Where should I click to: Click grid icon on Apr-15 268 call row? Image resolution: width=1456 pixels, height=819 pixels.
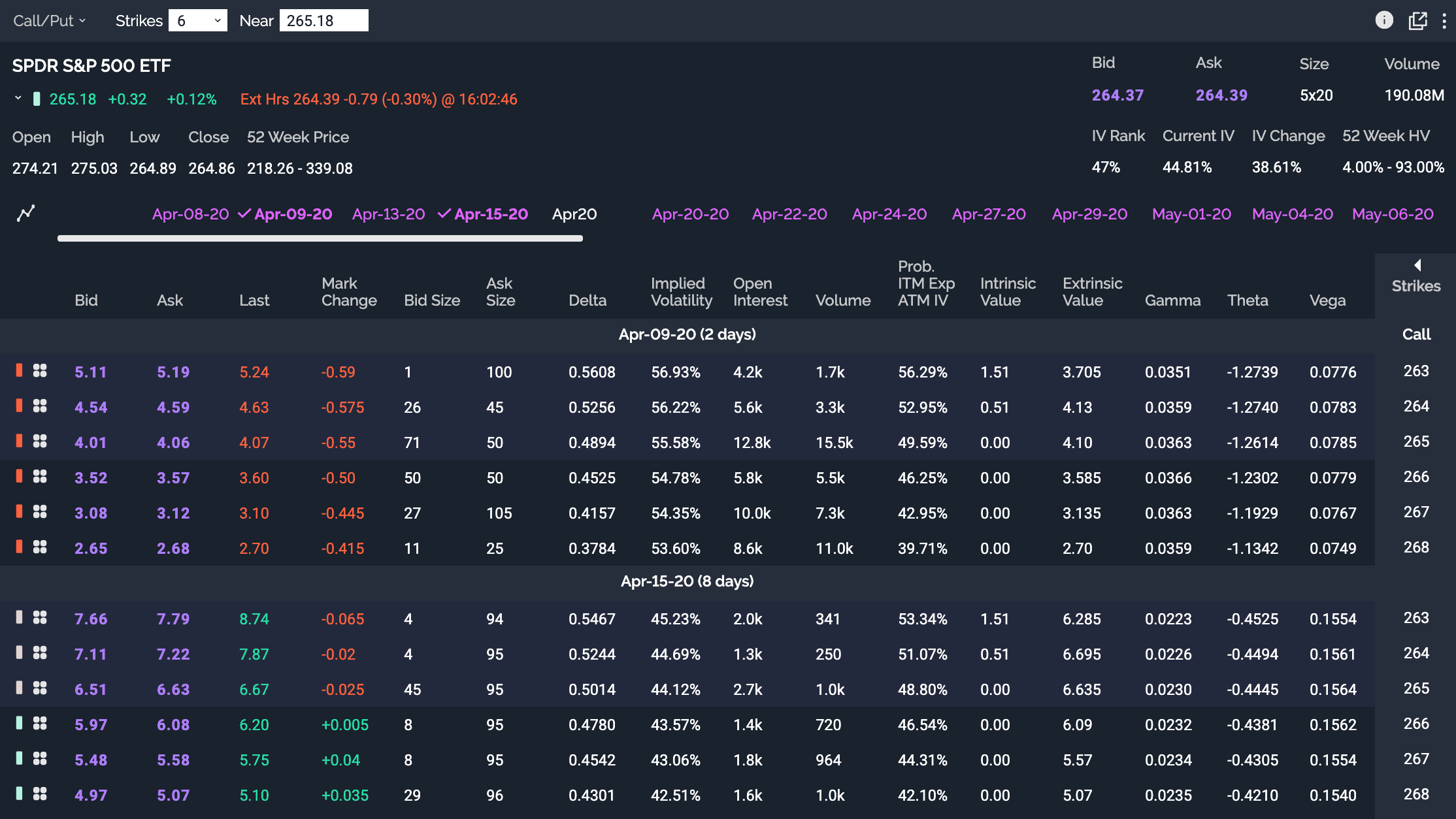(40, 794)
